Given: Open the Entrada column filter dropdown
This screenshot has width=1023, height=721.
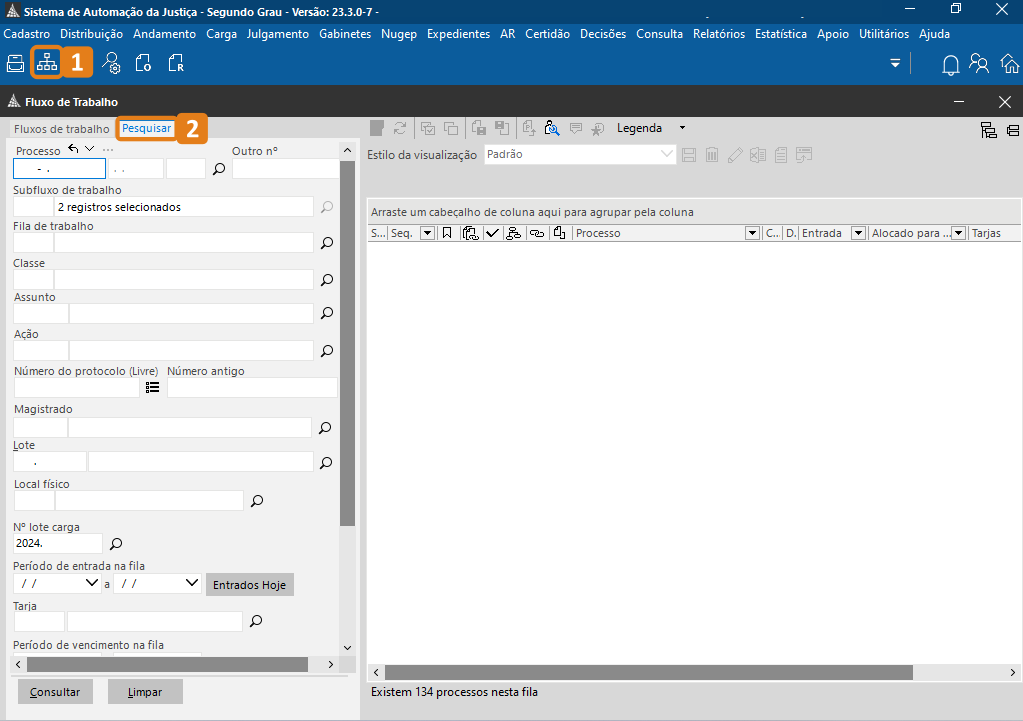Looking at the screenshot, I should click(x=859, y=233).
